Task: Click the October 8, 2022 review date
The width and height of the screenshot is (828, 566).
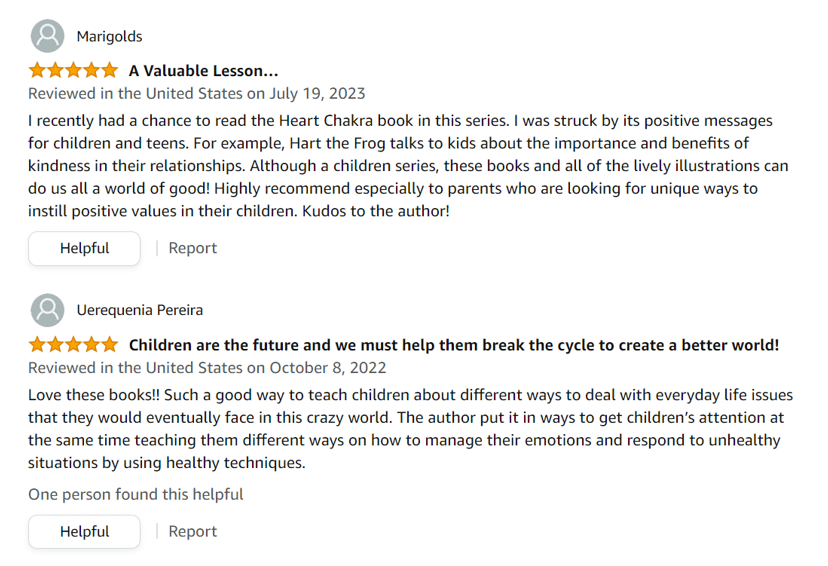Action: click(328, 368)
